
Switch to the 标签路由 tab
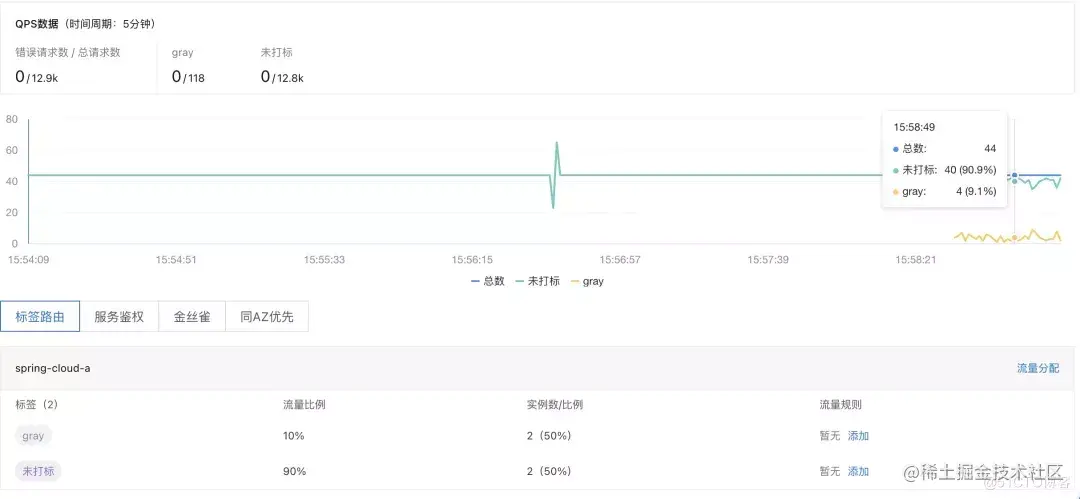[x=40, y=317]
